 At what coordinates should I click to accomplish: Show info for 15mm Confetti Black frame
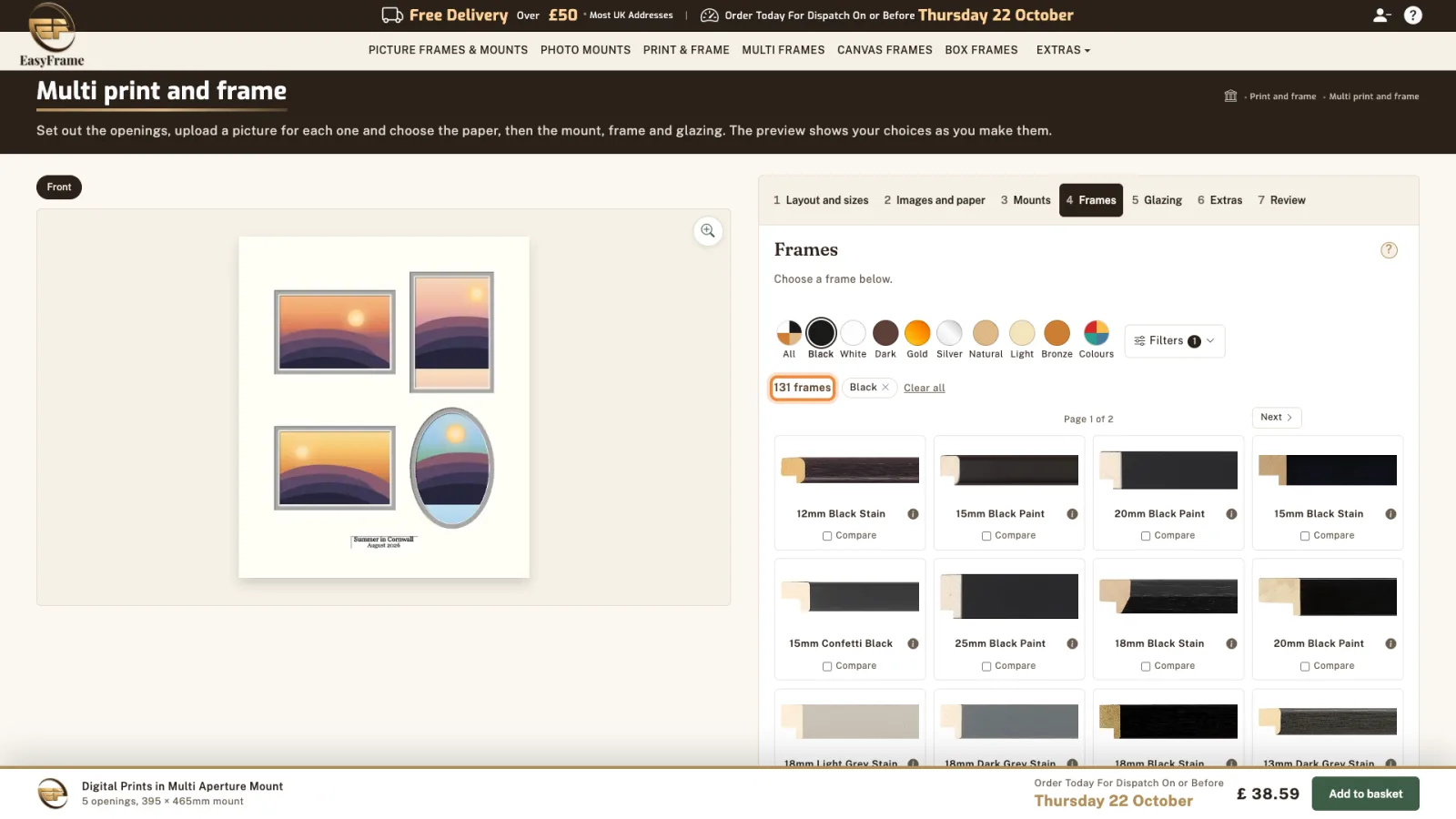point(913,643)
